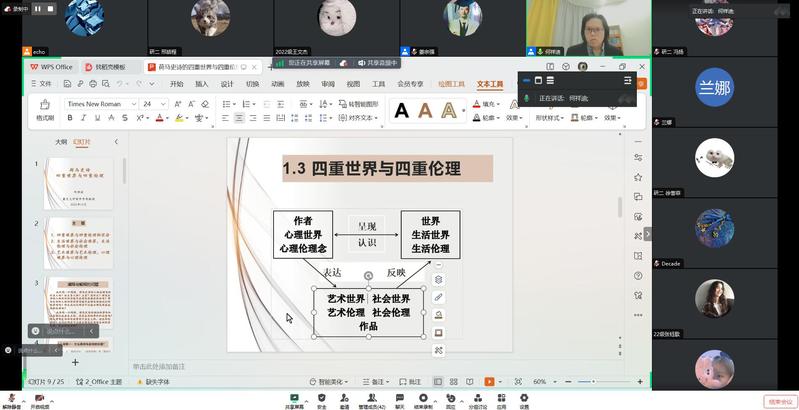799x410 pixels.
Task: Click the red 结束会议 end meeting button
Action: click(778, 401)
